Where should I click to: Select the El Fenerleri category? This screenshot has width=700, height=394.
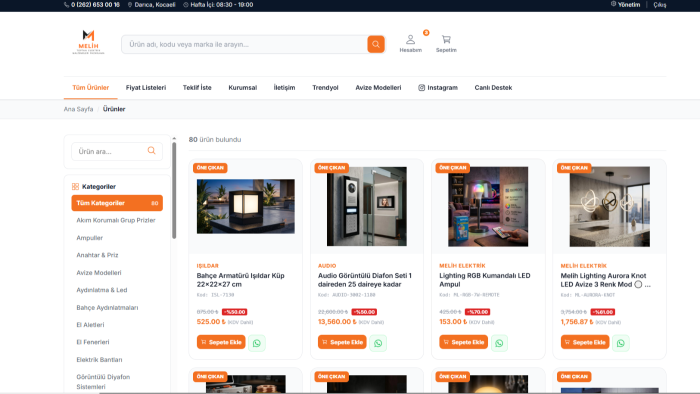click(x=92, y=342)
